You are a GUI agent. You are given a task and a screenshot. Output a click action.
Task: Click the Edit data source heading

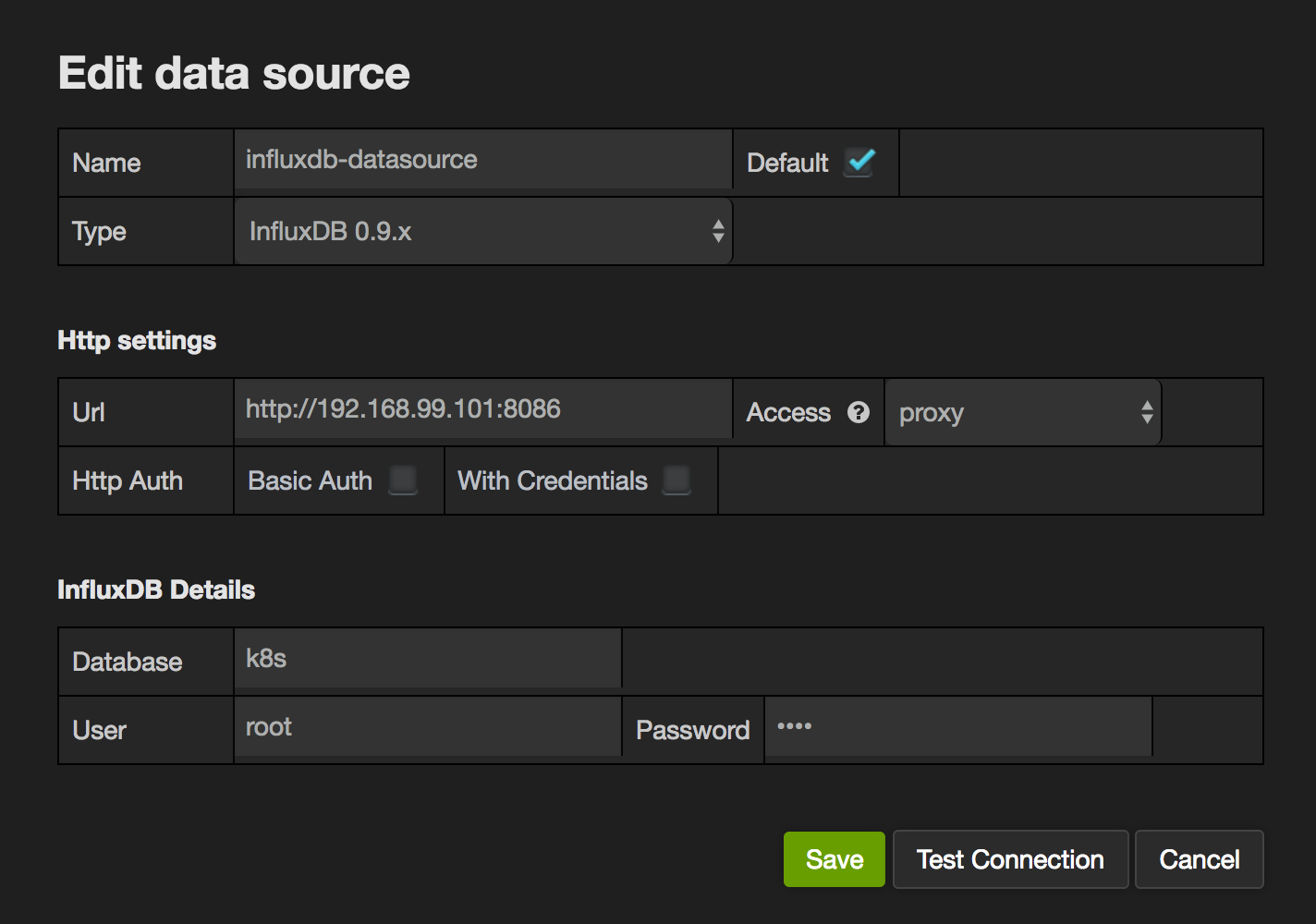[234, 73]
